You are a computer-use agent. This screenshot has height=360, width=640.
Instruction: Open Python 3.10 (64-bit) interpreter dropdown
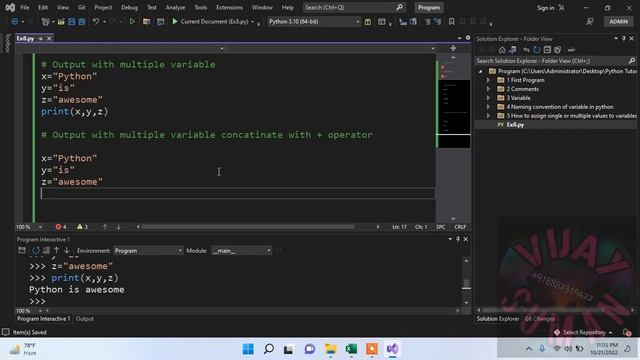tap(314, 22)
